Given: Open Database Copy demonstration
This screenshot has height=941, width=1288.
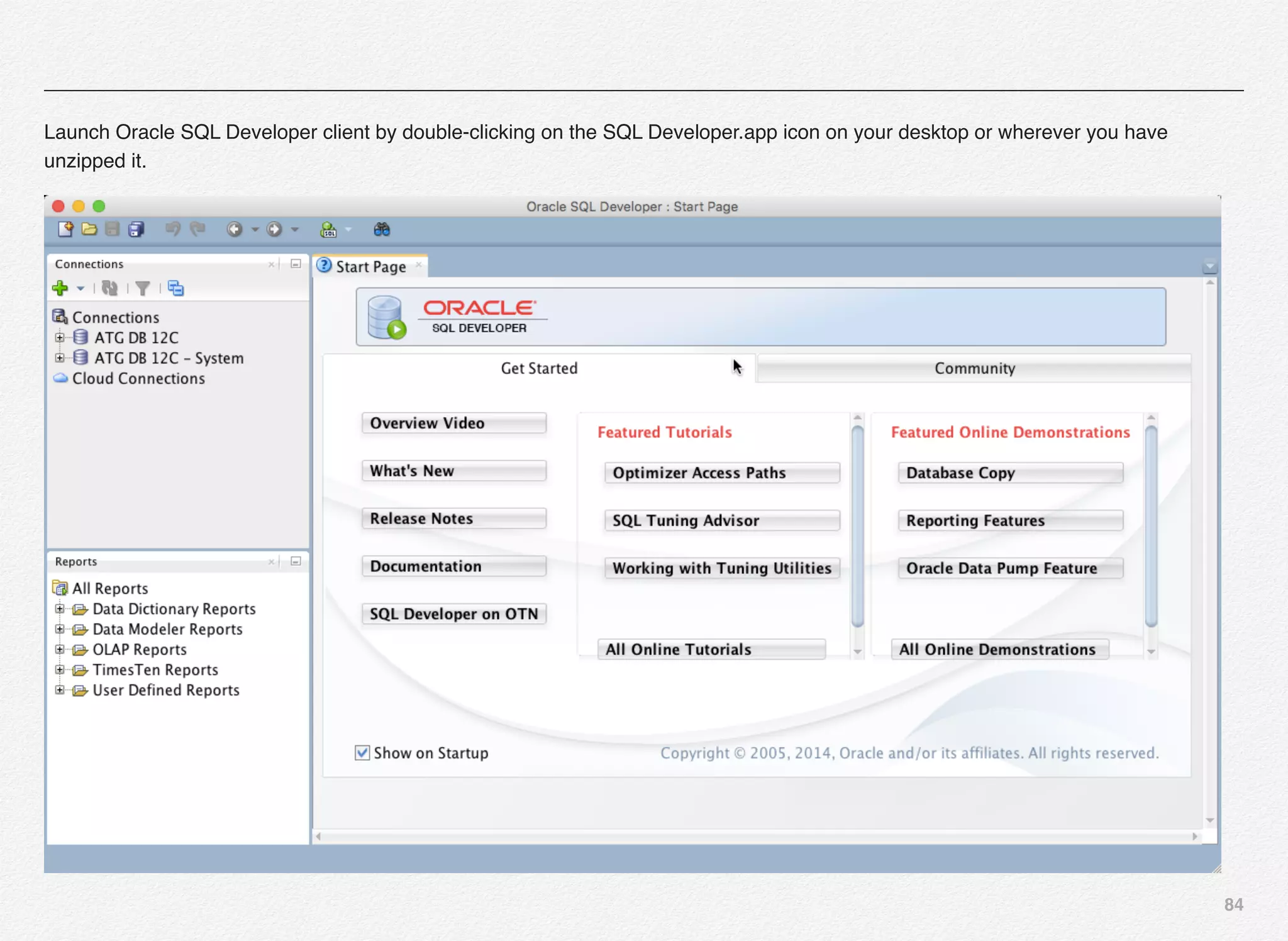Looking at the screenshot, I should click(1010, 472).
